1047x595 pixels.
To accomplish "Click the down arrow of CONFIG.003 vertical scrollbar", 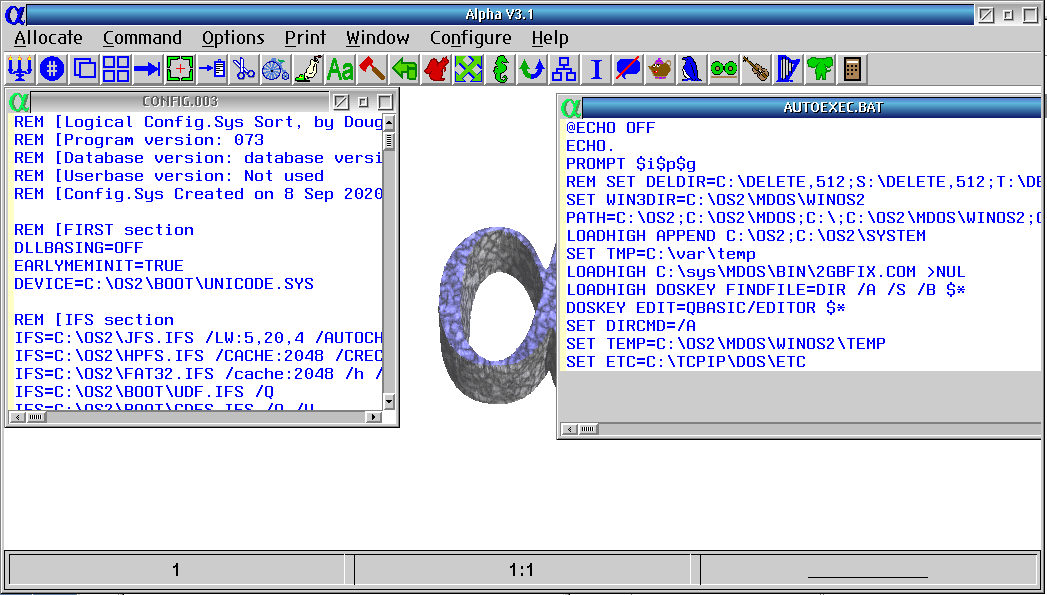I will [389, 401].
